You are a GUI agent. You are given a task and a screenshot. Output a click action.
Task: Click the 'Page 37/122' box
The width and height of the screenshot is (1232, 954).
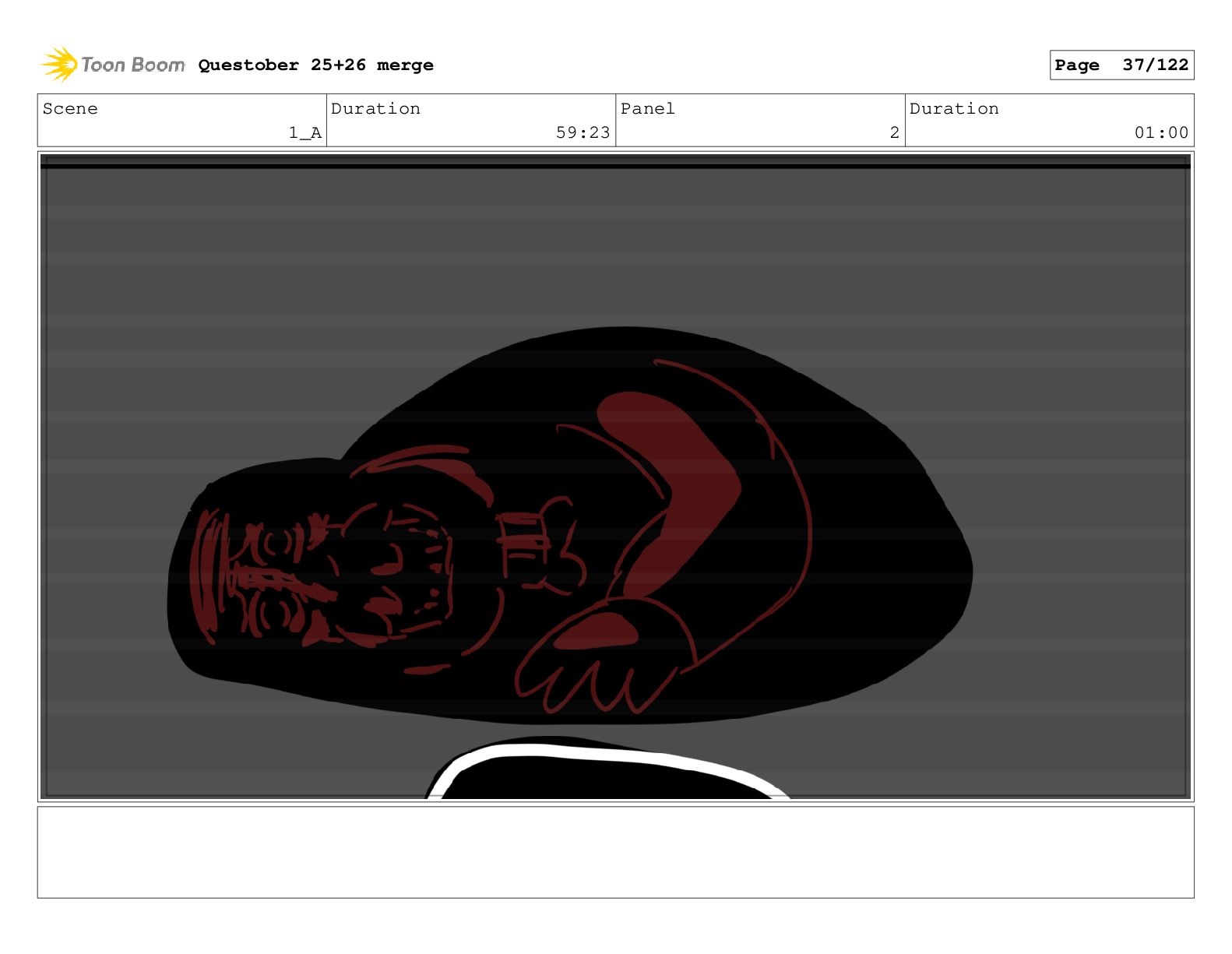point(1121,65)
